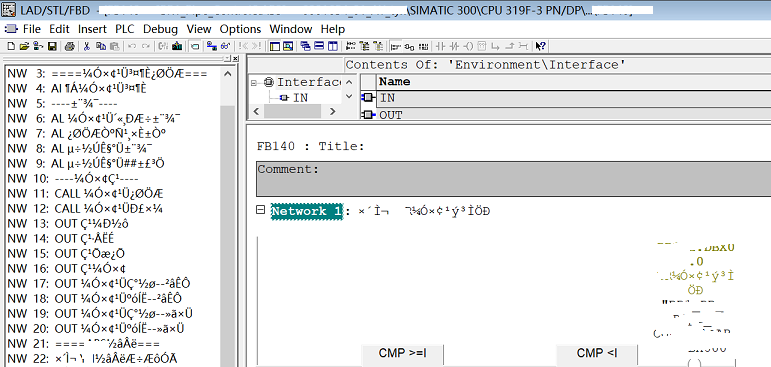The image size is (771, 367).
Task: Click the Insert new network icon
Action: pos(351,46)
